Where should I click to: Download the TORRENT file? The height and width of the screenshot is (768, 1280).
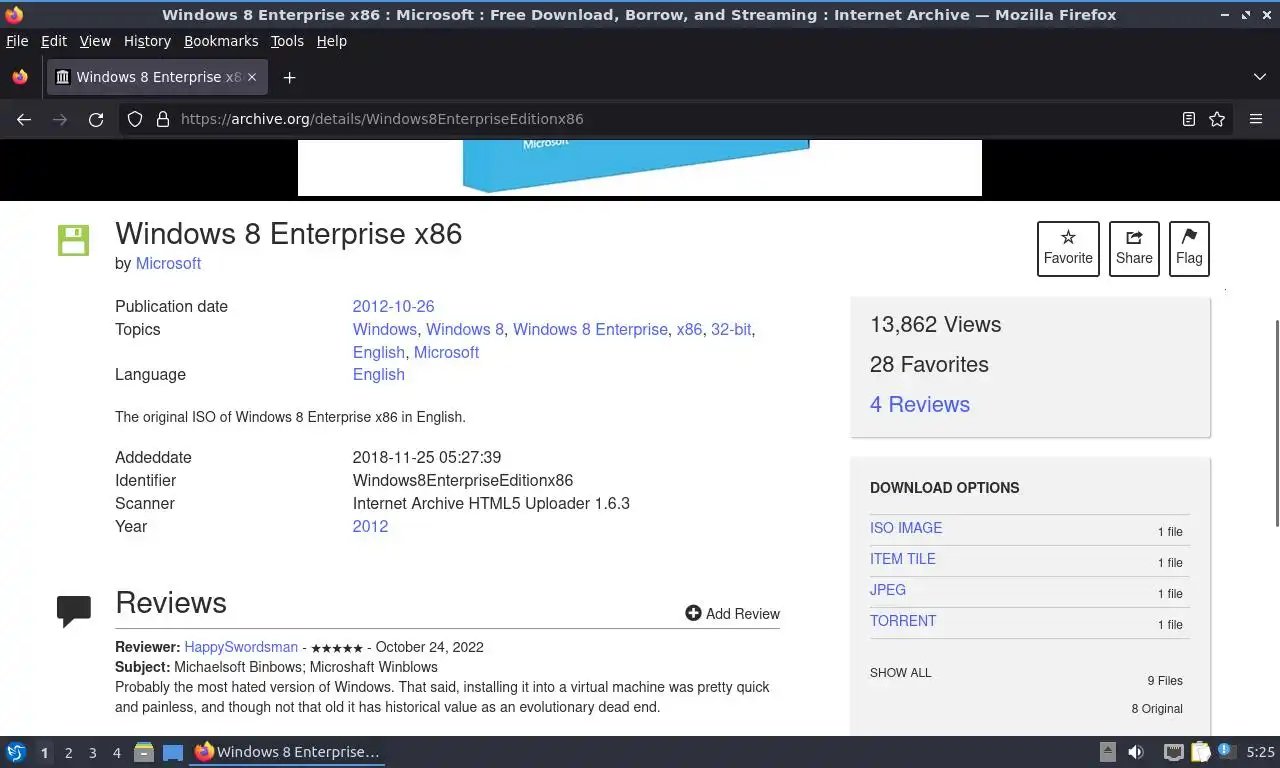click(x=903, y=621)
